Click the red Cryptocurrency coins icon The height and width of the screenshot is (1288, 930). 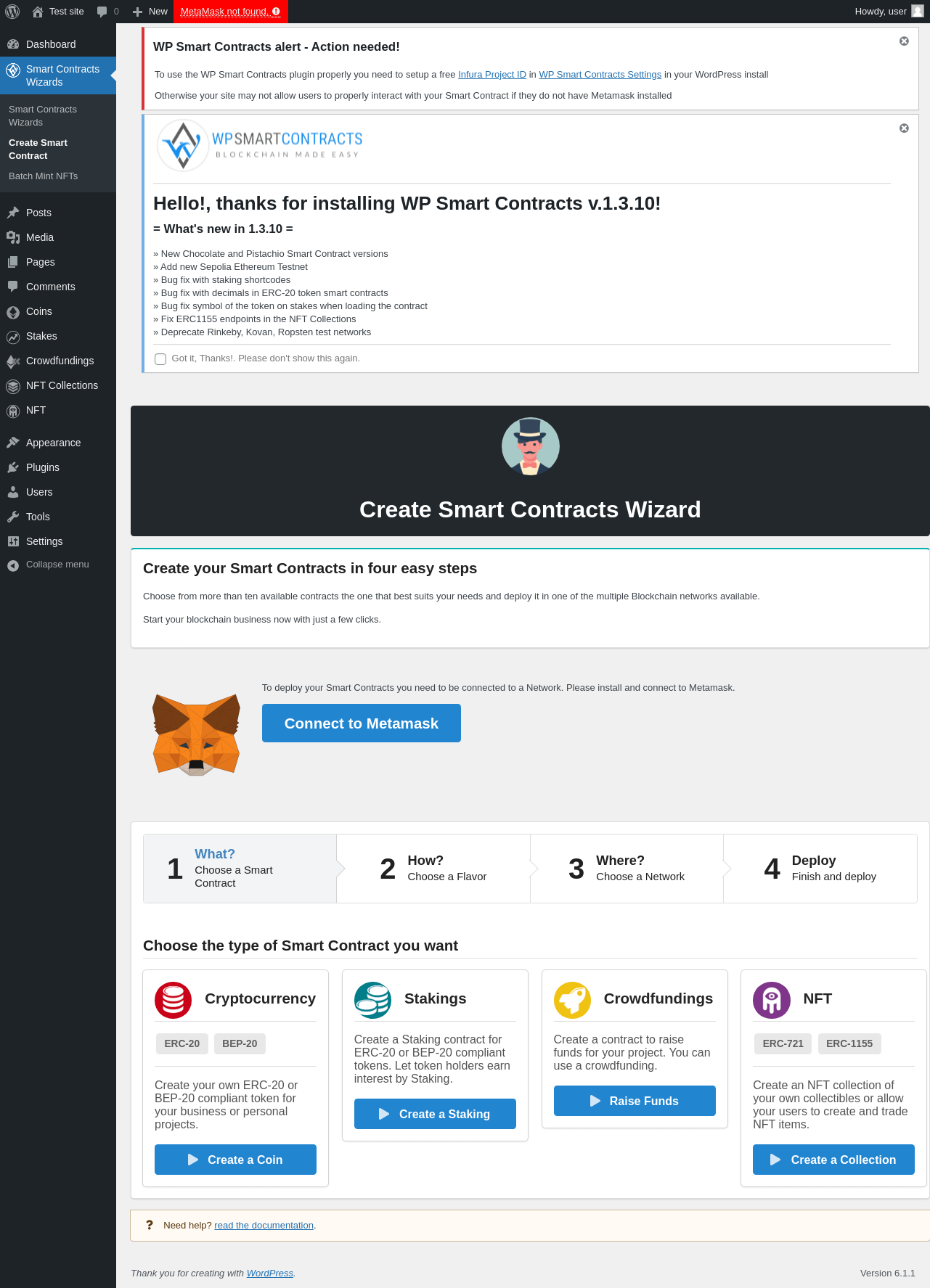174,1000
